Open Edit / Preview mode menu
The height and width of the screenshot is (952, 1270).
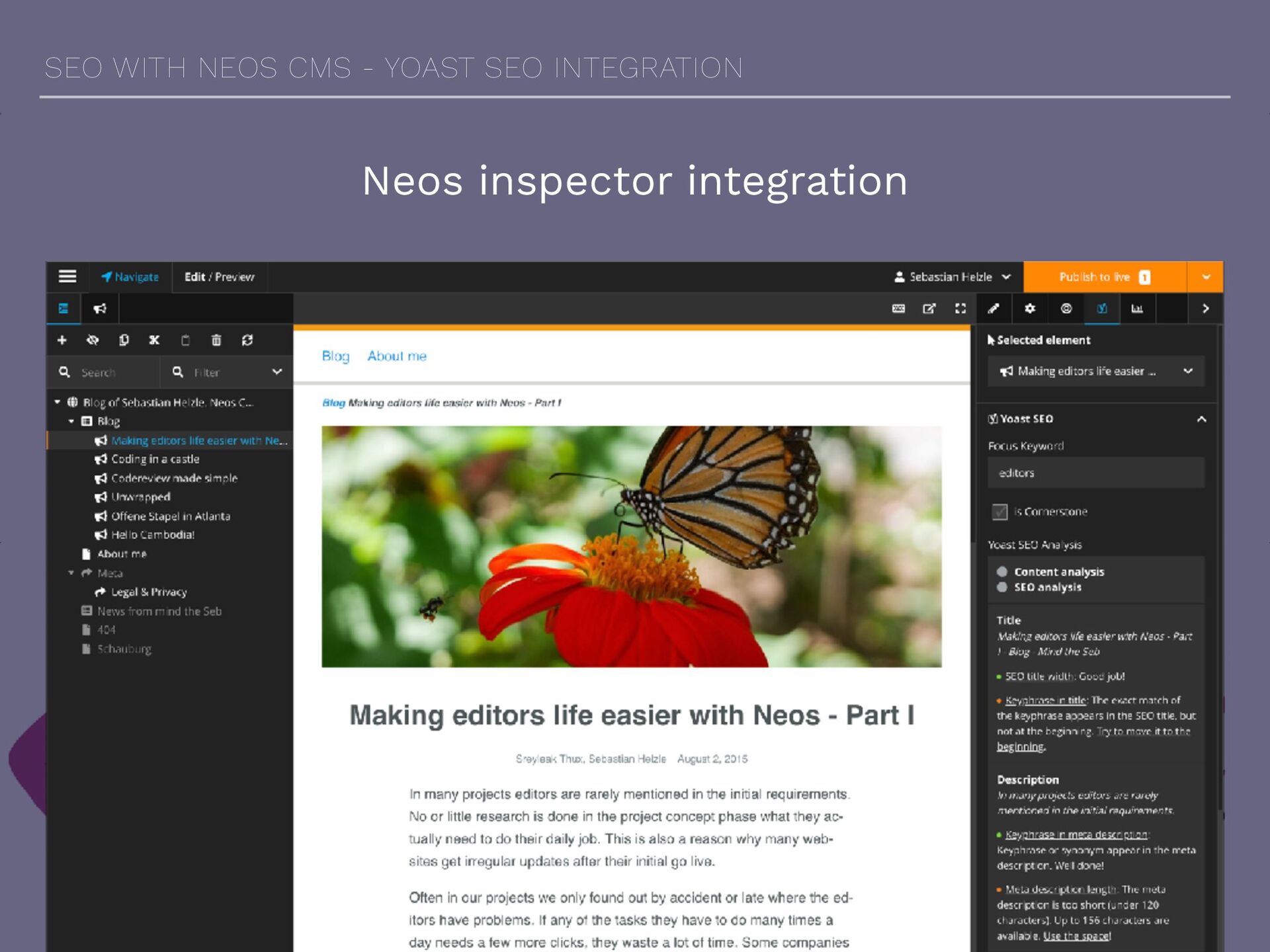pos(220,277)
